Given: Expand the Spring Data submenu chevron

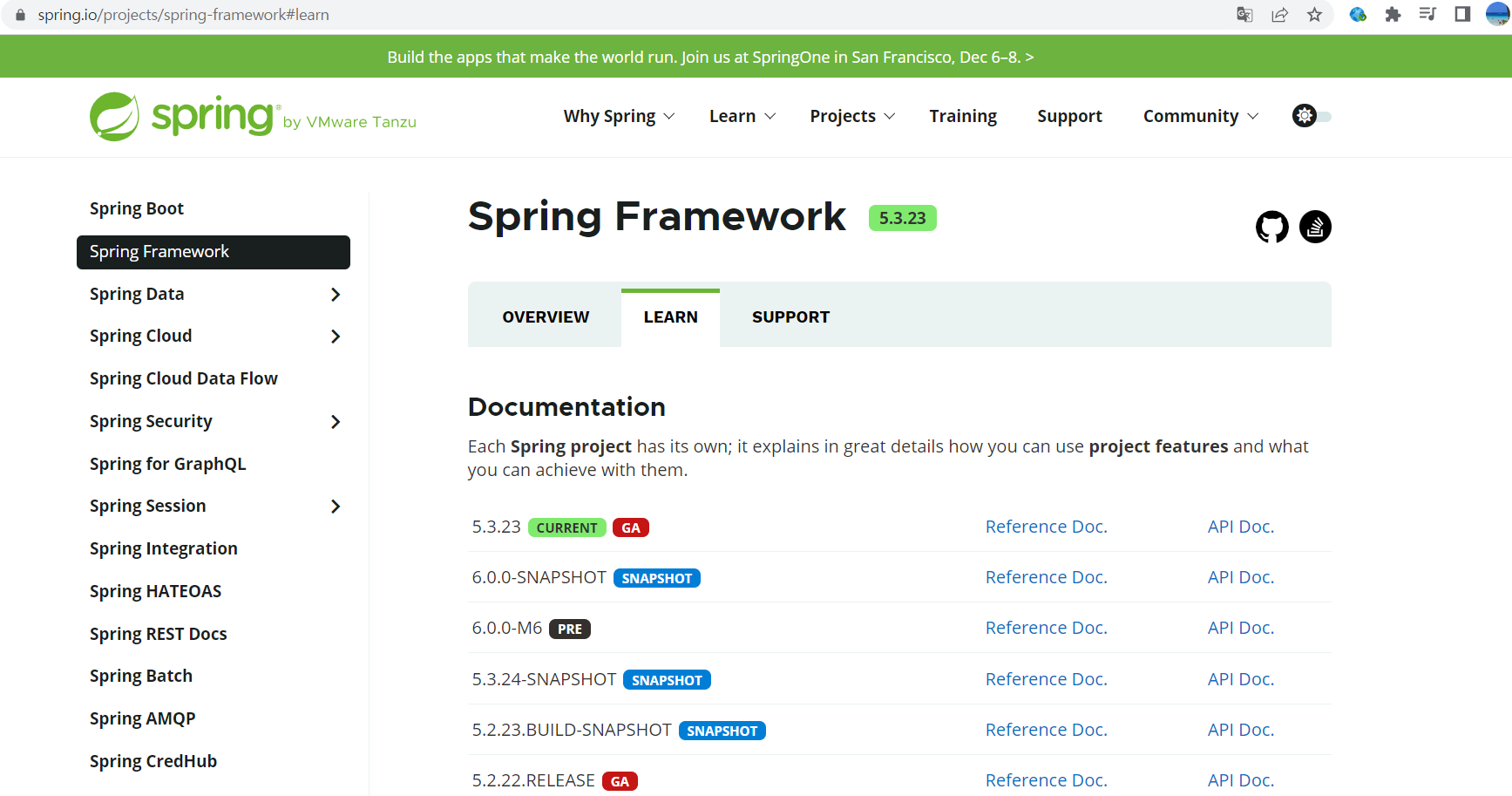Looking at the screenshot, I should [336, 295].
